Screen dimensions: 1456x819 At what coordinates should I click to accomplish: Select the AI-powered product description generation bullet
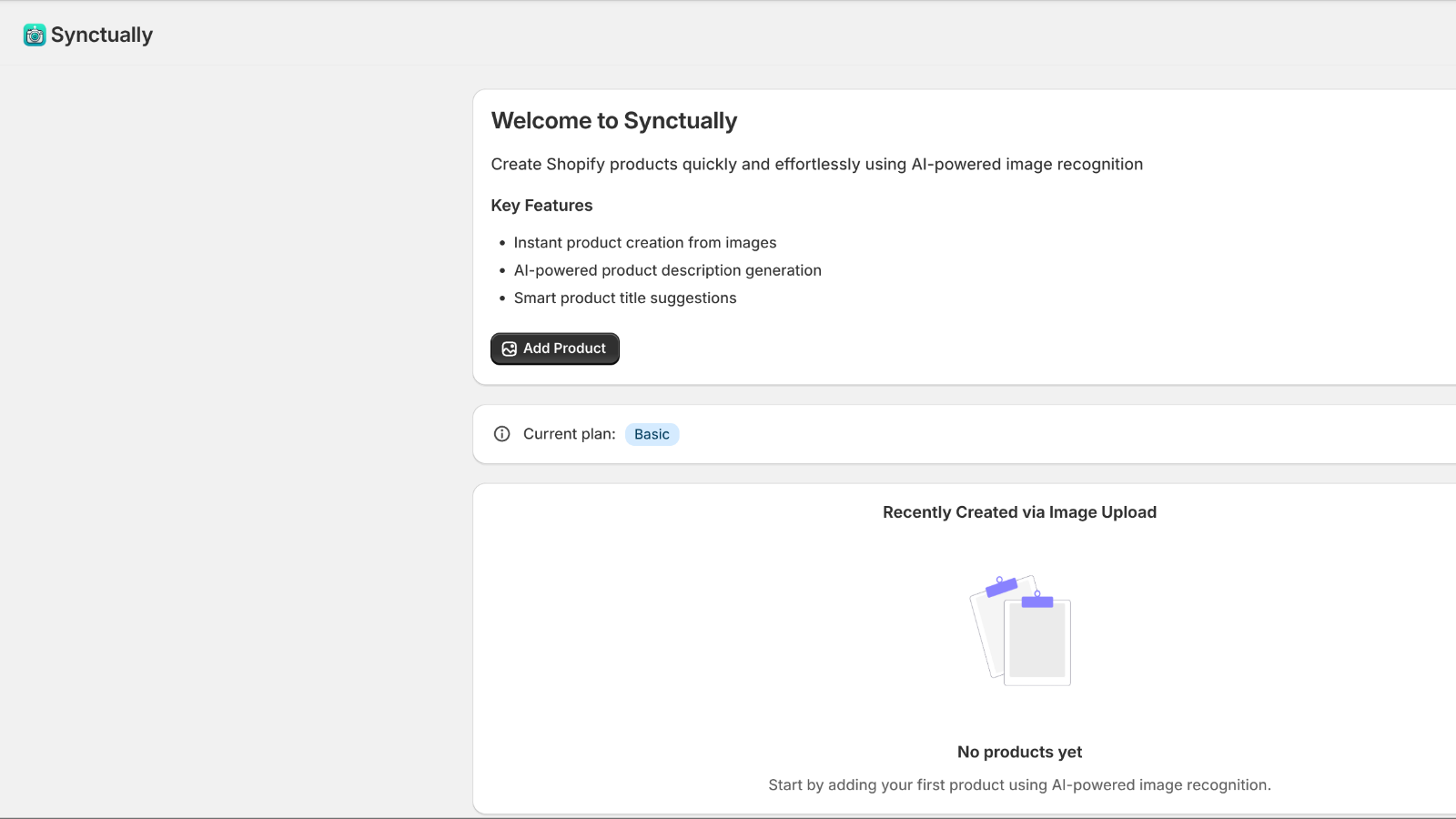(x=668, y=270)
